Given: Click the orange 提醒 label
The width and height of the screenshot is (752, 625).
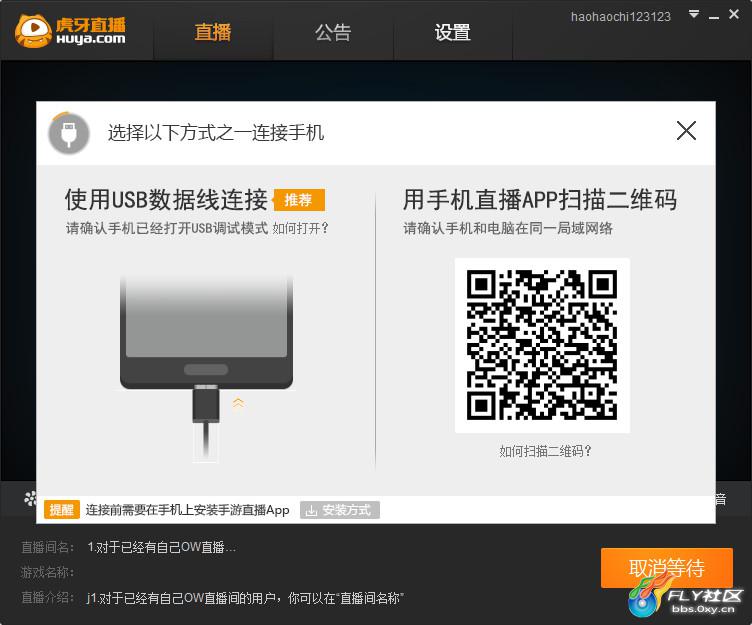Looking at the screenshot, I should [61, 509].
